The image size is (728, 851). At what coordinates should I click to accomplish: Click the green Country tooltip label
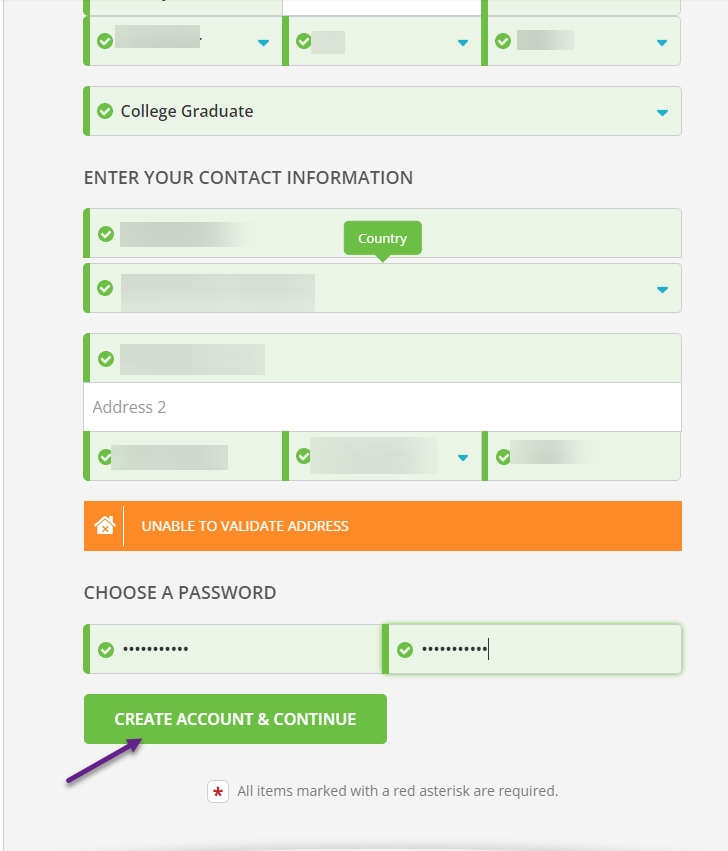pyautogui.click(x=382, y=238)
